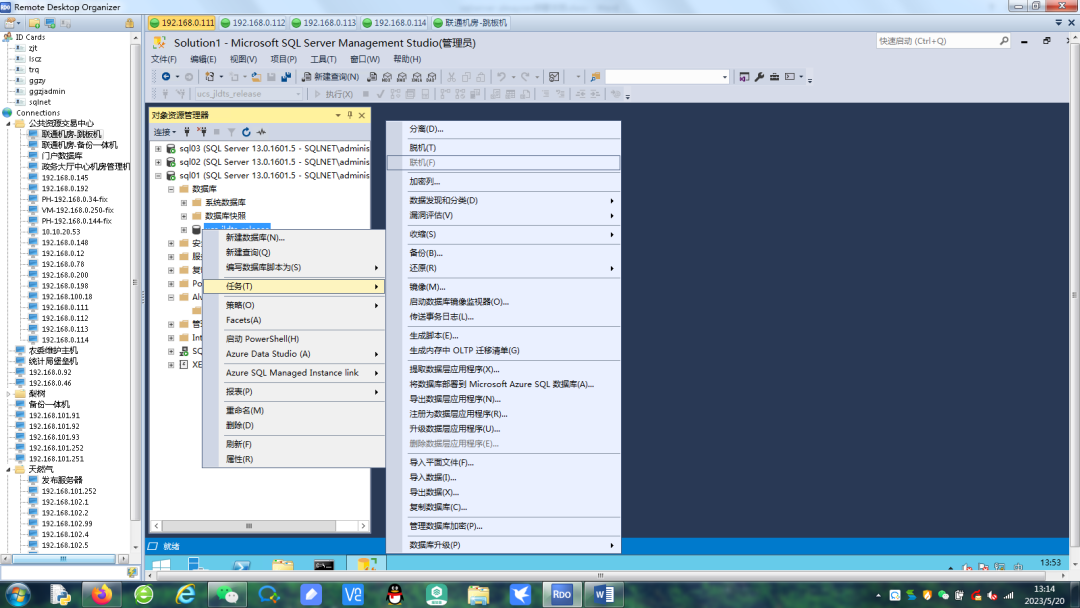1080x608 pixels.
Task: Click the Filter funnel icon in Object Explorer
Action: click(x=231, y=132)
